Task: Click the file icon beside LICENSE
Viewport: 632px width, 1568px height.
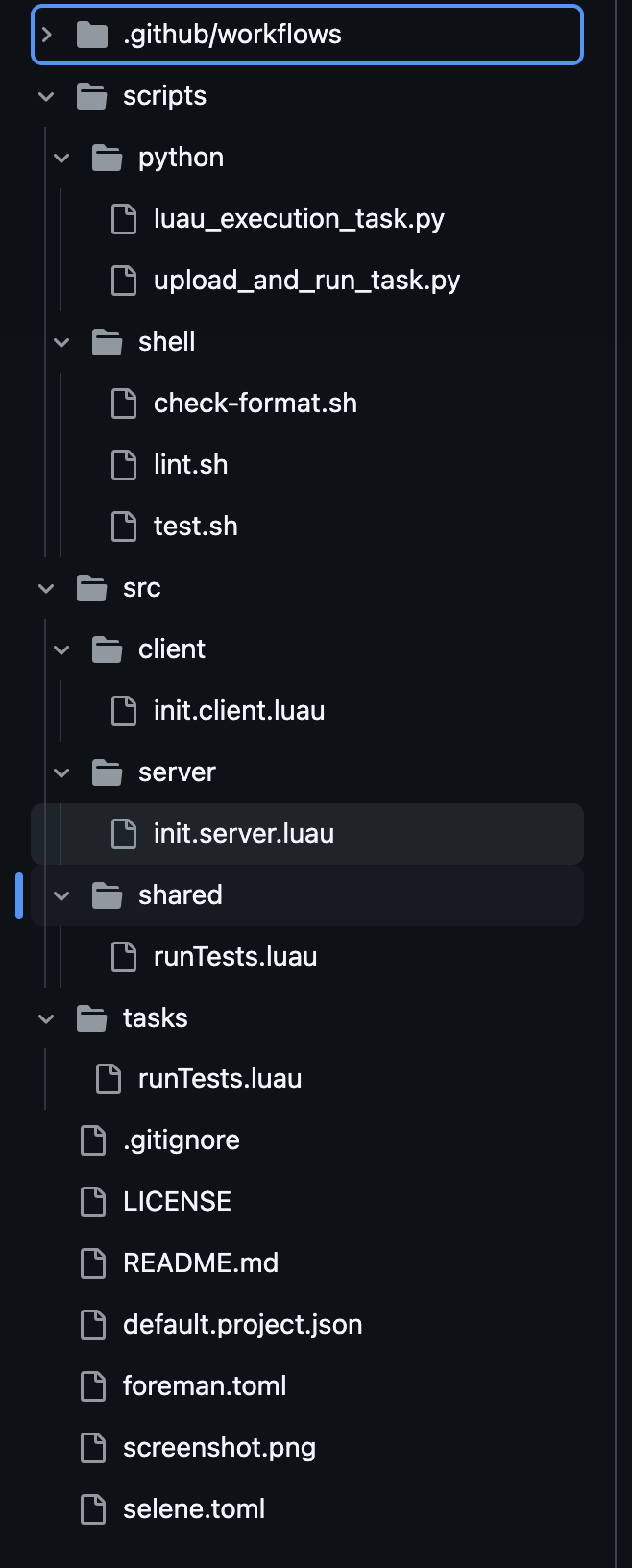Action: (93, 1202)
